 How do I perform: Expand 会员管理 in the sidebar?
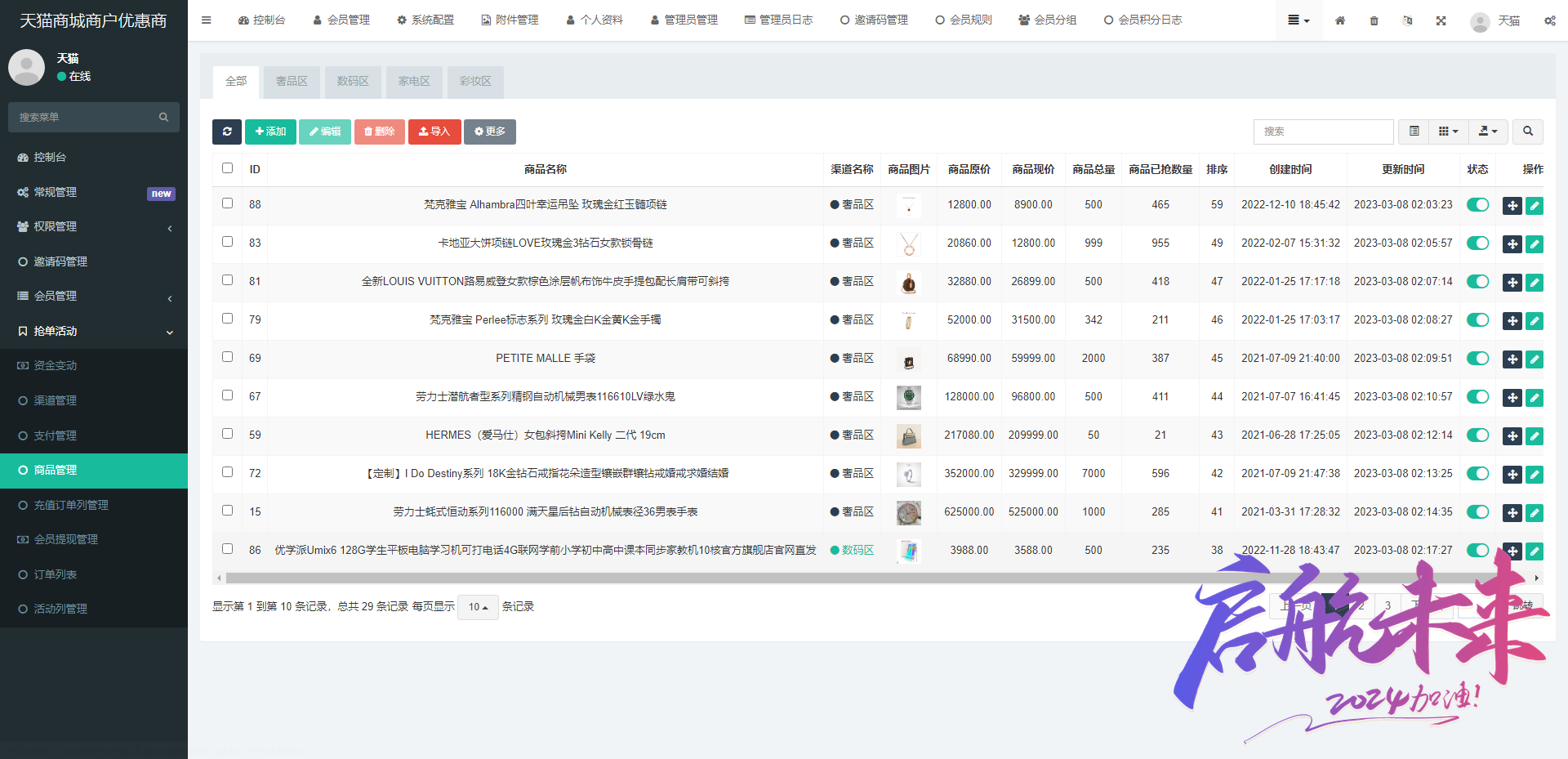[94, 296]
